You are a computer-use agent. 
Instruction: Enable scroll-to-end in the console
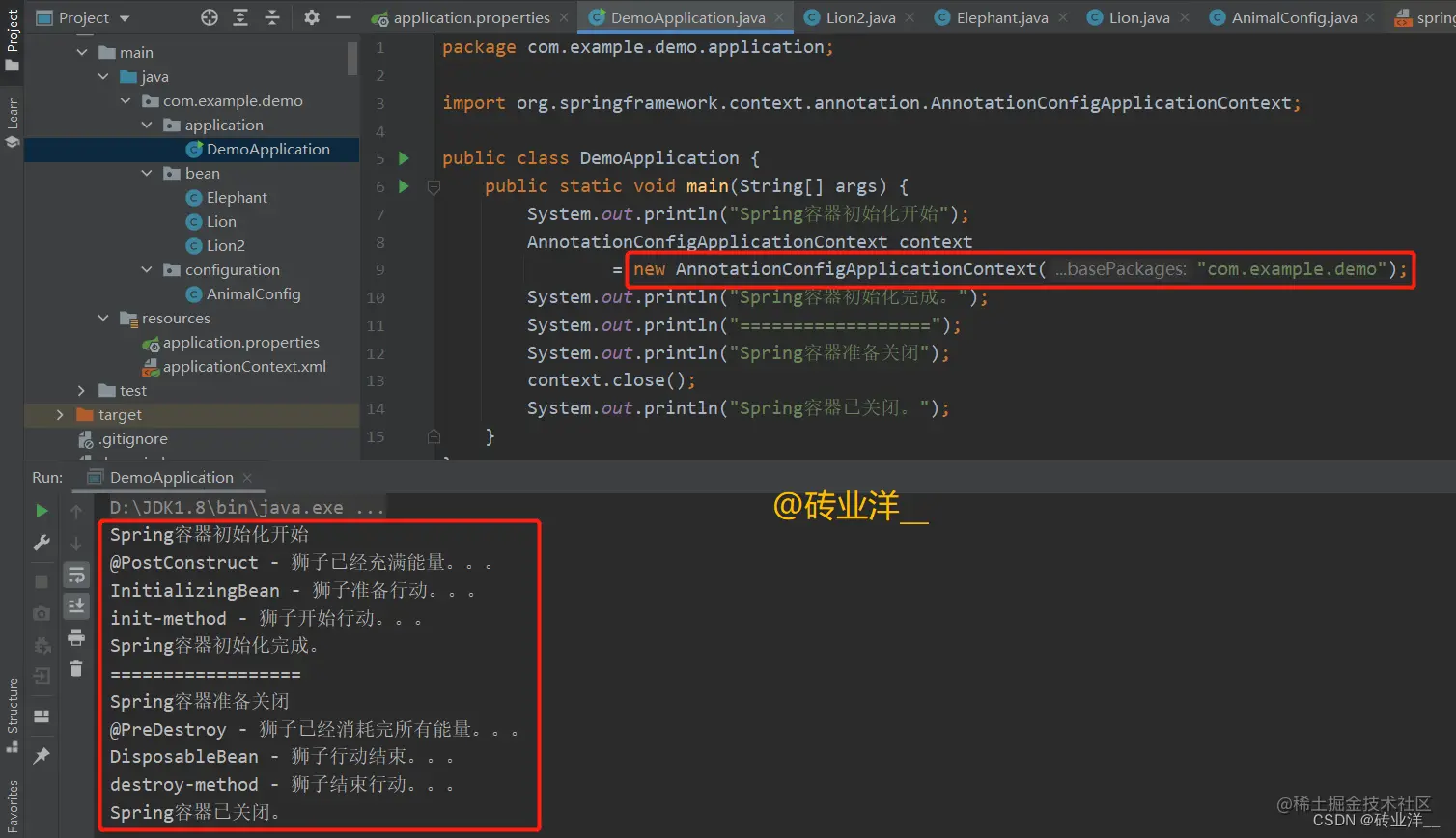(76, 605)
